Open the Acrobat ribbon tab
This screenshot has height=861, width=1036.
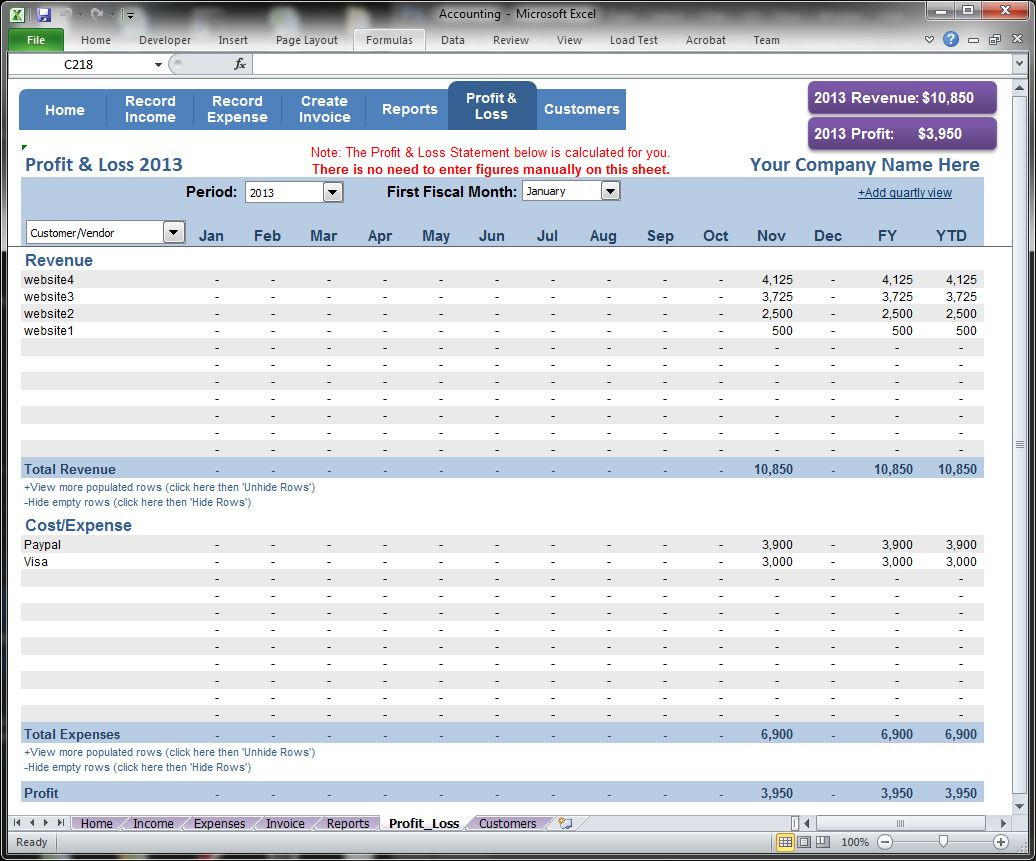pyautogui.click(x=706, y=40)
